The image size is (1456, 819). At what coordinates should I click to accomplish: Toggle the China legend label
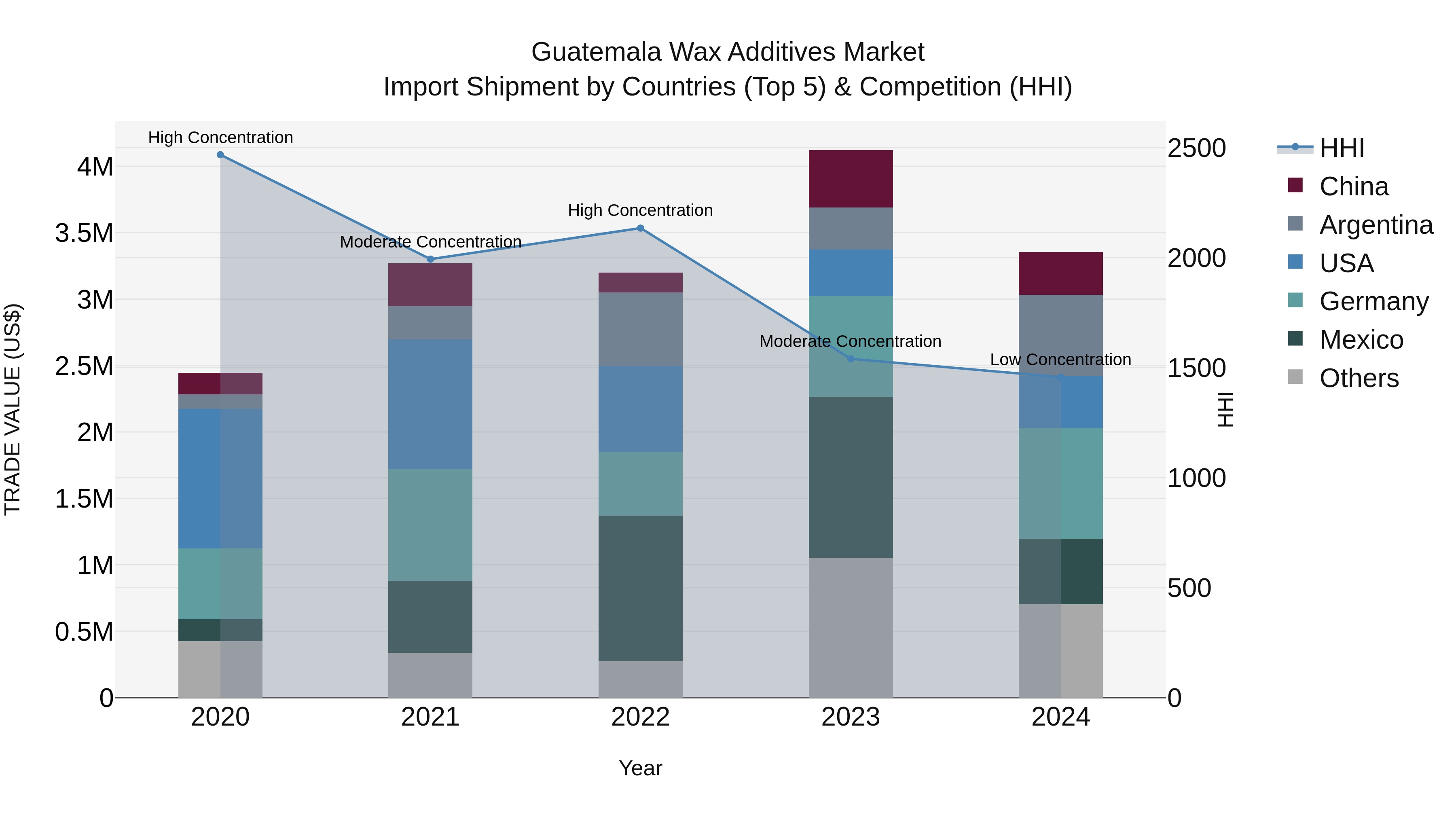tap(1354, 186)
